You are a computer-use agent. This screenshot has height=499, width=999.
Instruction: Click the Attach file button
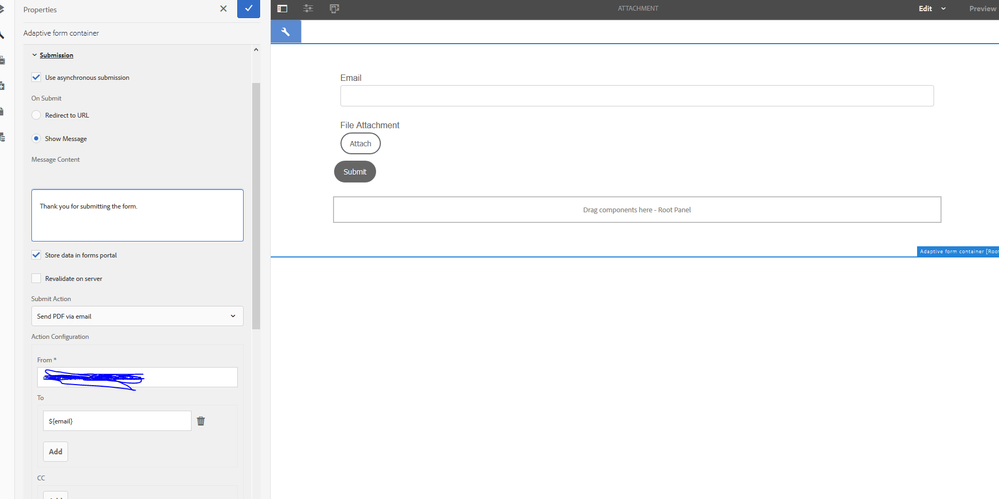(x=360, y=144)
